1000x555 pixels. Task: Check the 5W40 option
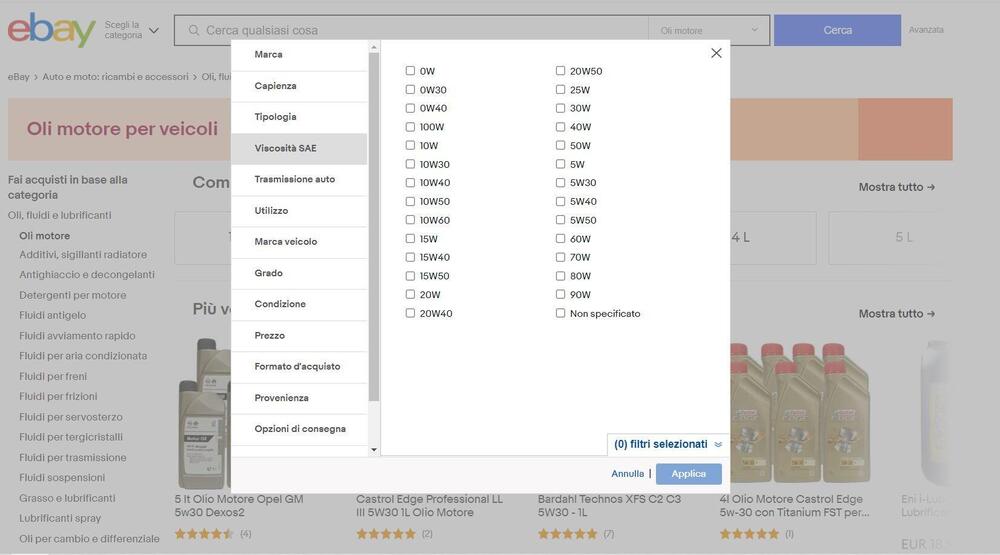[x=560, y=201]
